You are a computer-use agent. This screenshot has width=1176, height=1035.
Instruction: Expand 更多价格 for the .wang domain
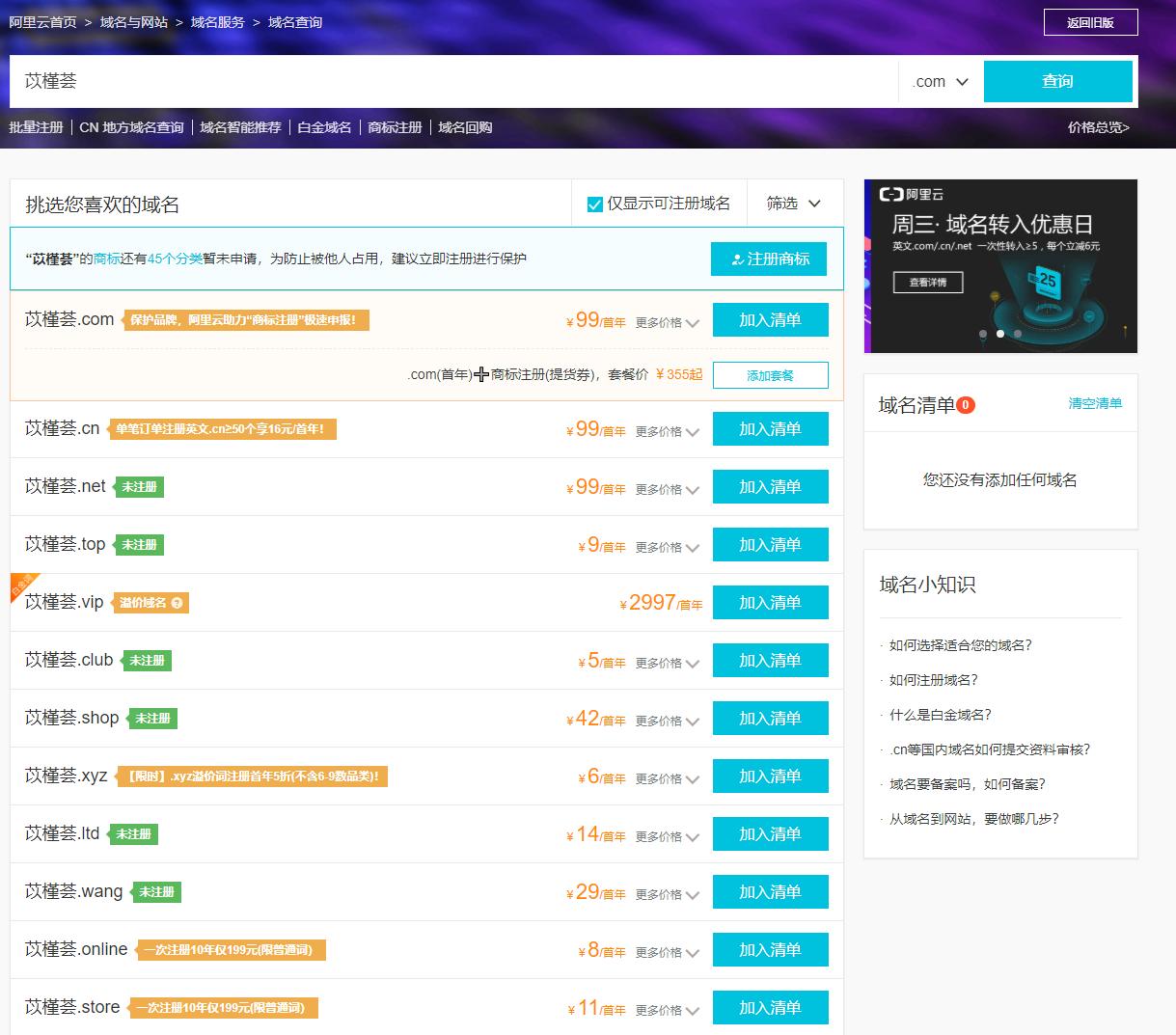(667, 895)
